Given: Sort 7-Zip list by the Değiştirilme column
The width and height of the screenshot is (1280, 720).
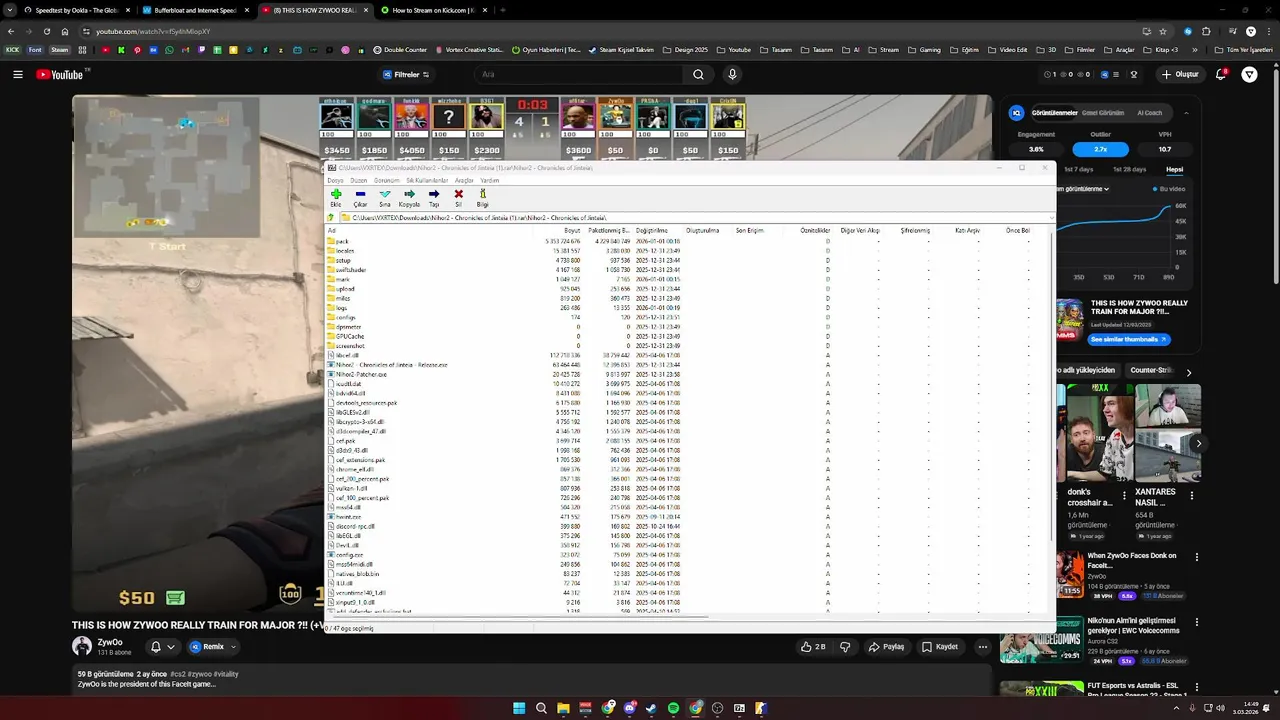Looking at the screenshot, I should coord(652,230).
